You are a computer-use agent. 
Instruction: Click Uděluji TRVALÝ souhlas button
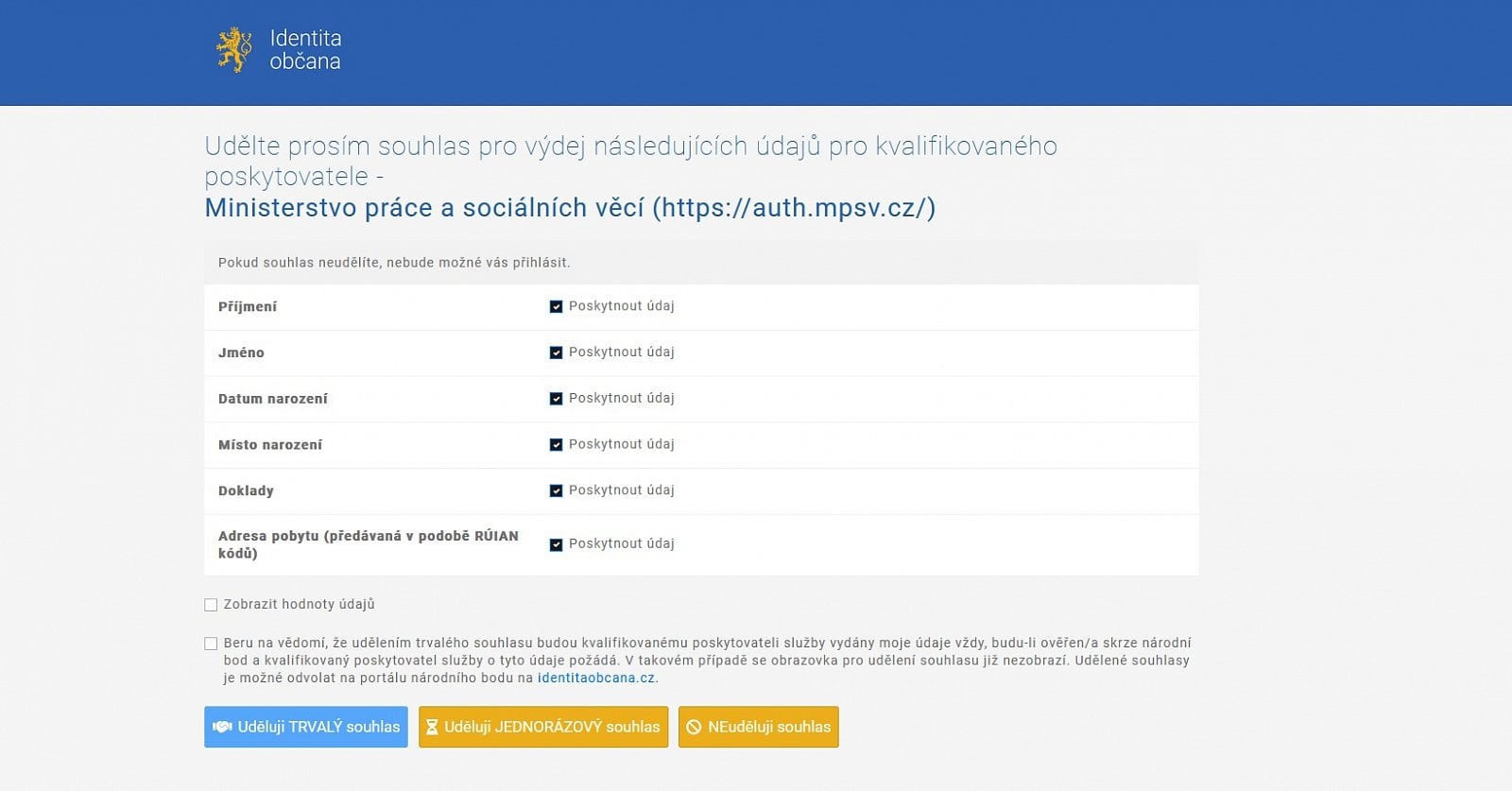306,727
